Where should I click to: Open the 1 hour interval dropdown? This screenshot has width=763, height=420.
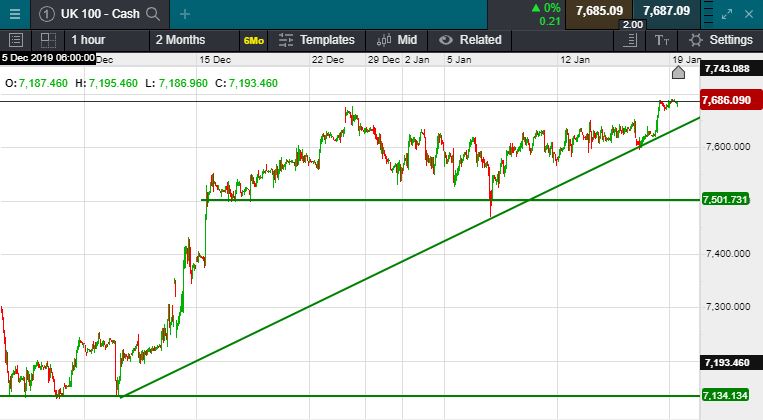click(88, 40)
